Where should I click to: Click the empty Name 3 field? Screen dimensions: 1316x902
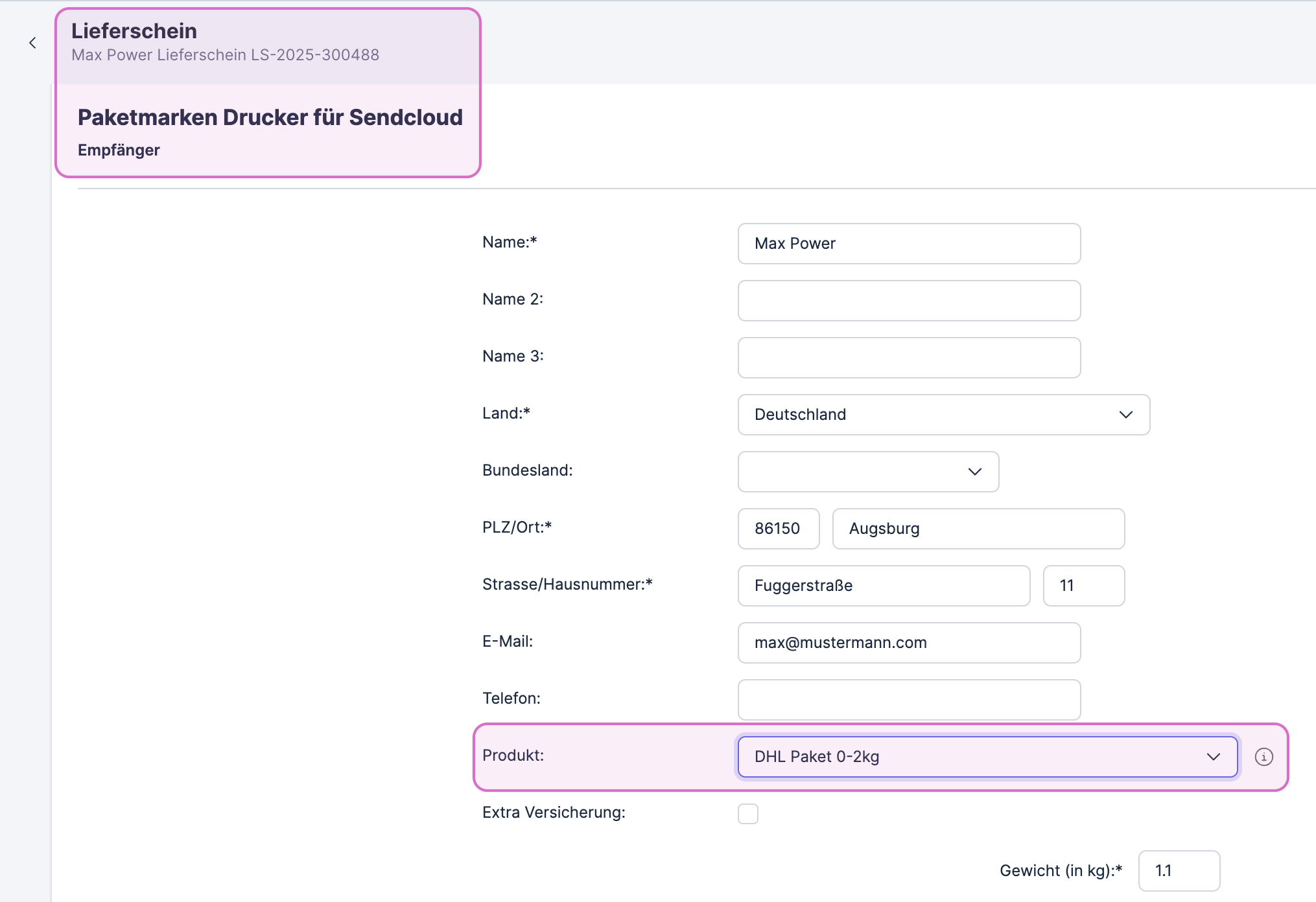[908, 357]
